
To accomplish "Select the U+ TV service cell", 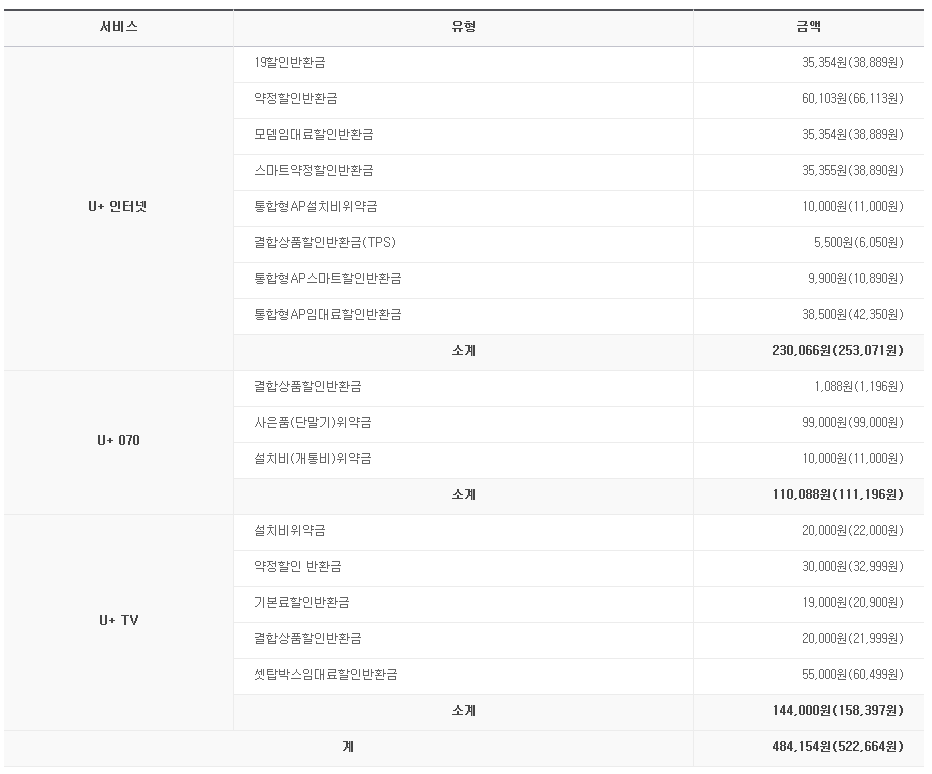I will 118,621.
